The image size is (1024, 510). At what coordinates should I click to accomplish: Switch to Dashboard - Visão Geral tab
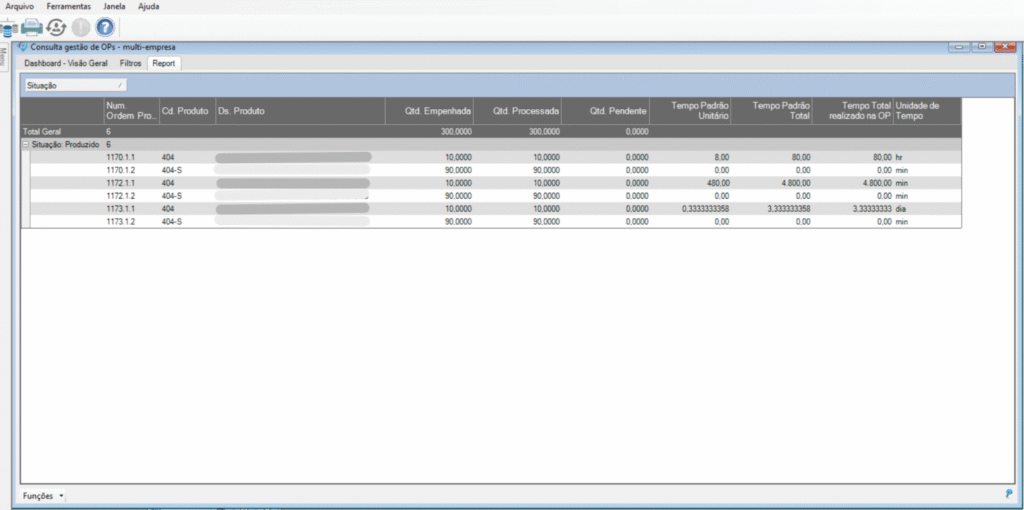coord(66,63)
